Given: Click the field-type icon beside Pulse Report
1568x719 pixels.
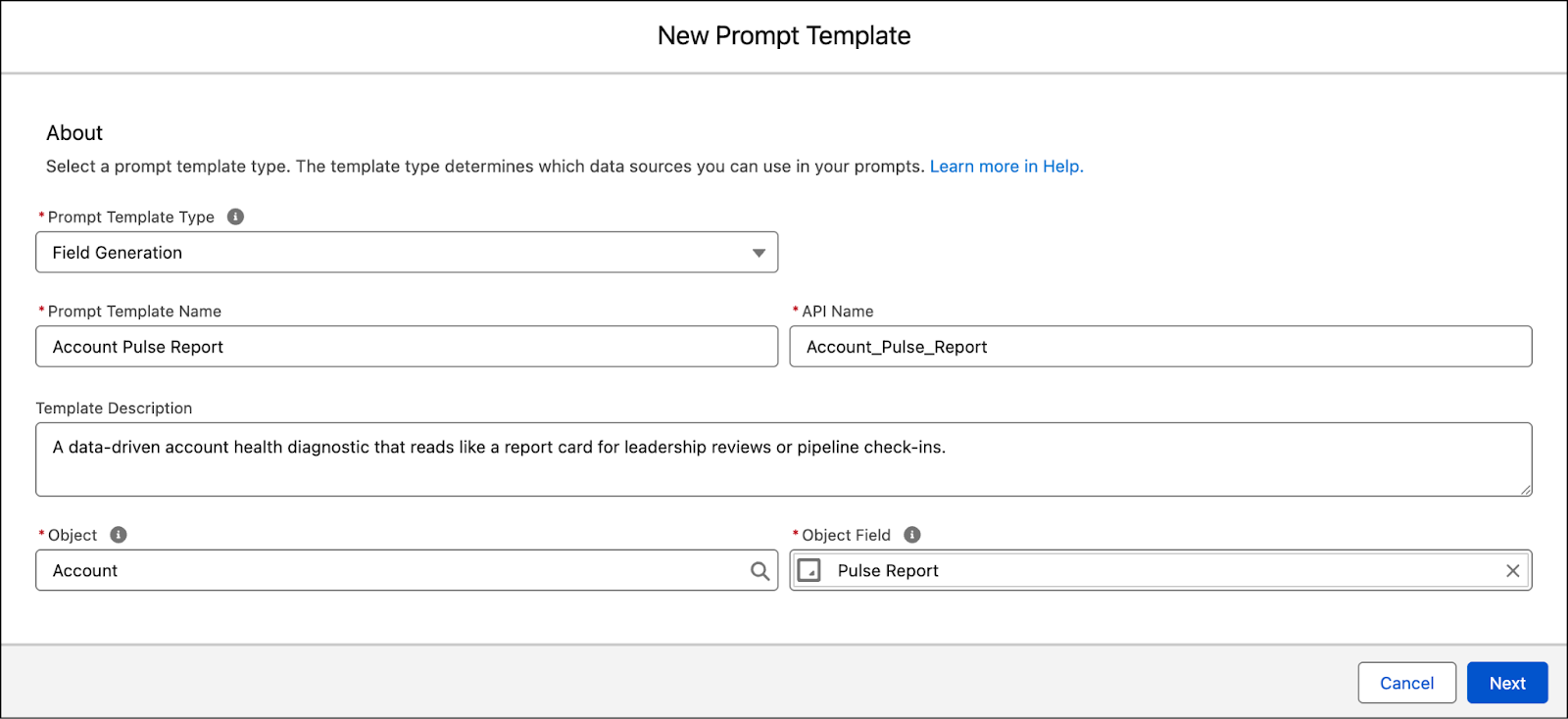Looking at the screenshot, I should coord(809,570).
